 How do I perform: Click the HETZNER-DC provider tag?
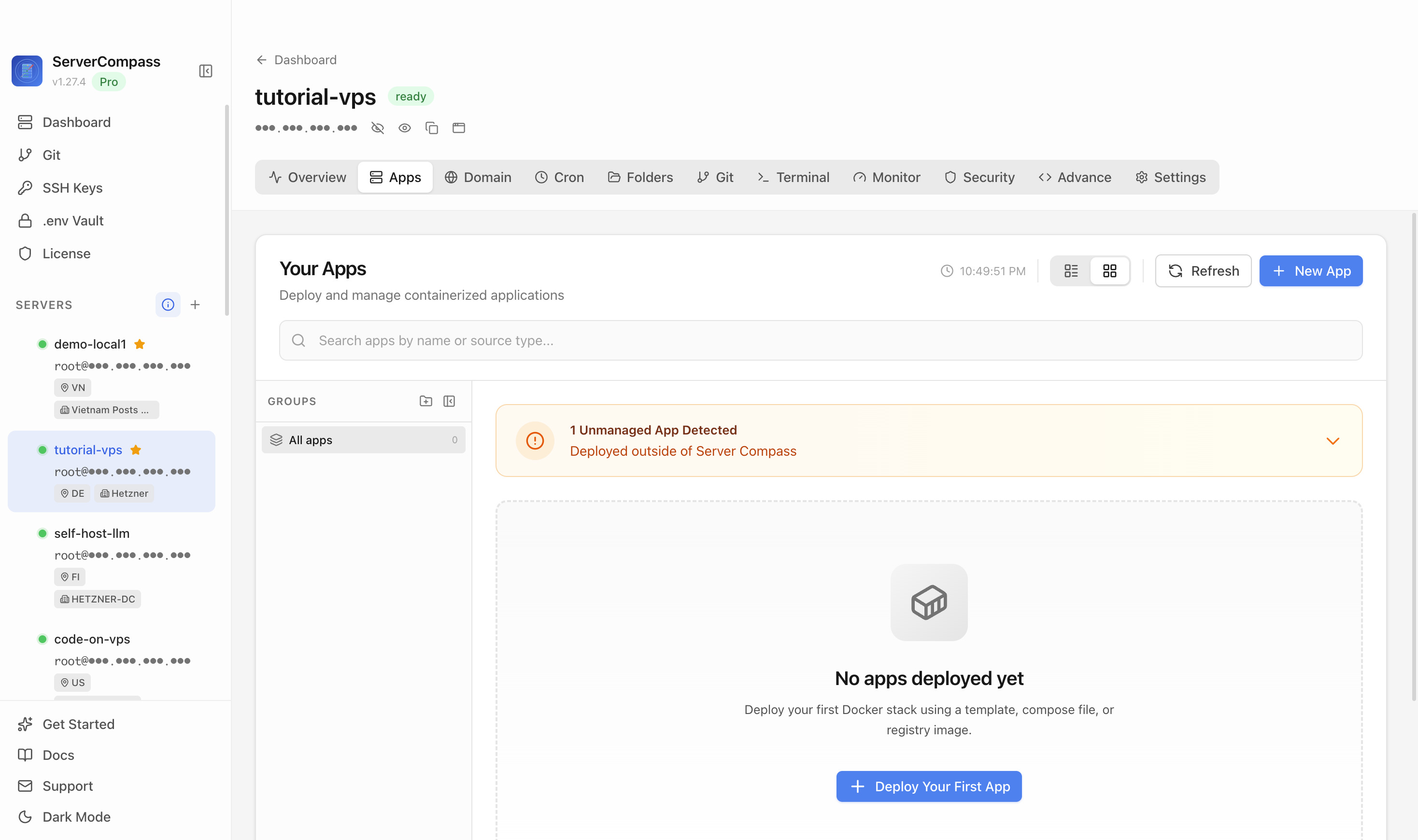click(x=98, y=599)
